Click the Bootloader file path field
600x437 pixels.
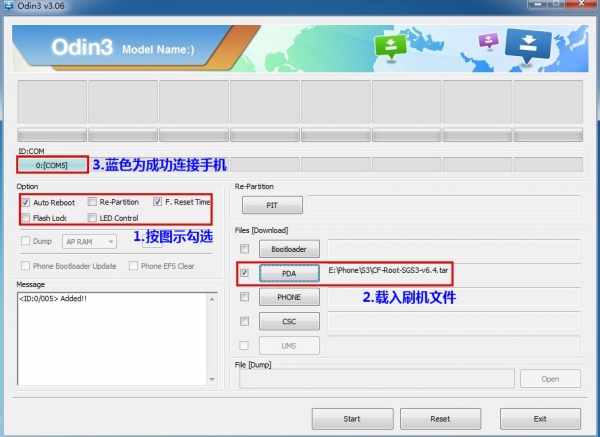point(454,249)
